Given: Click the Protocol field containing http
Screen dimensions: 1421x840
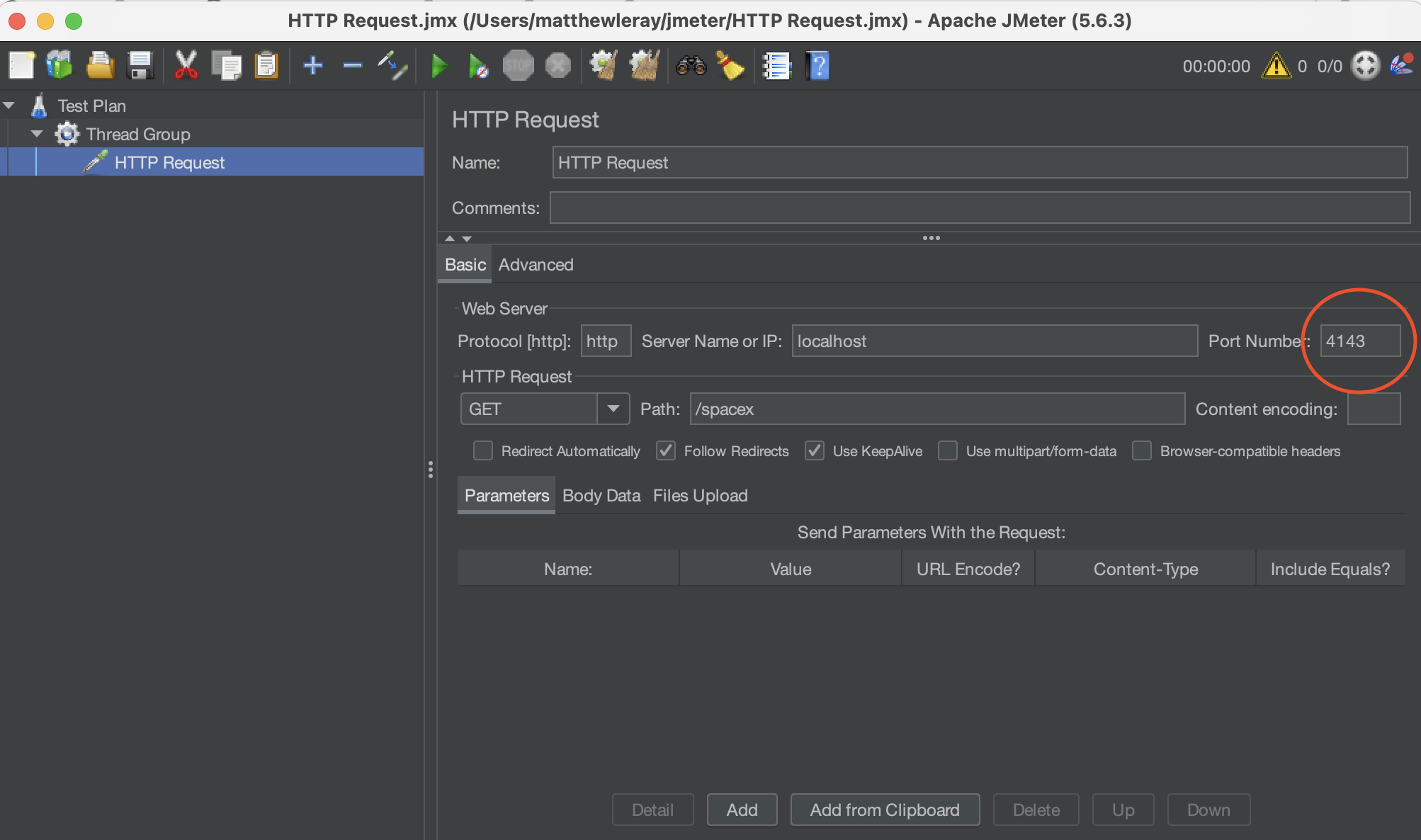Looking at the screenshot, I should 606,341.
